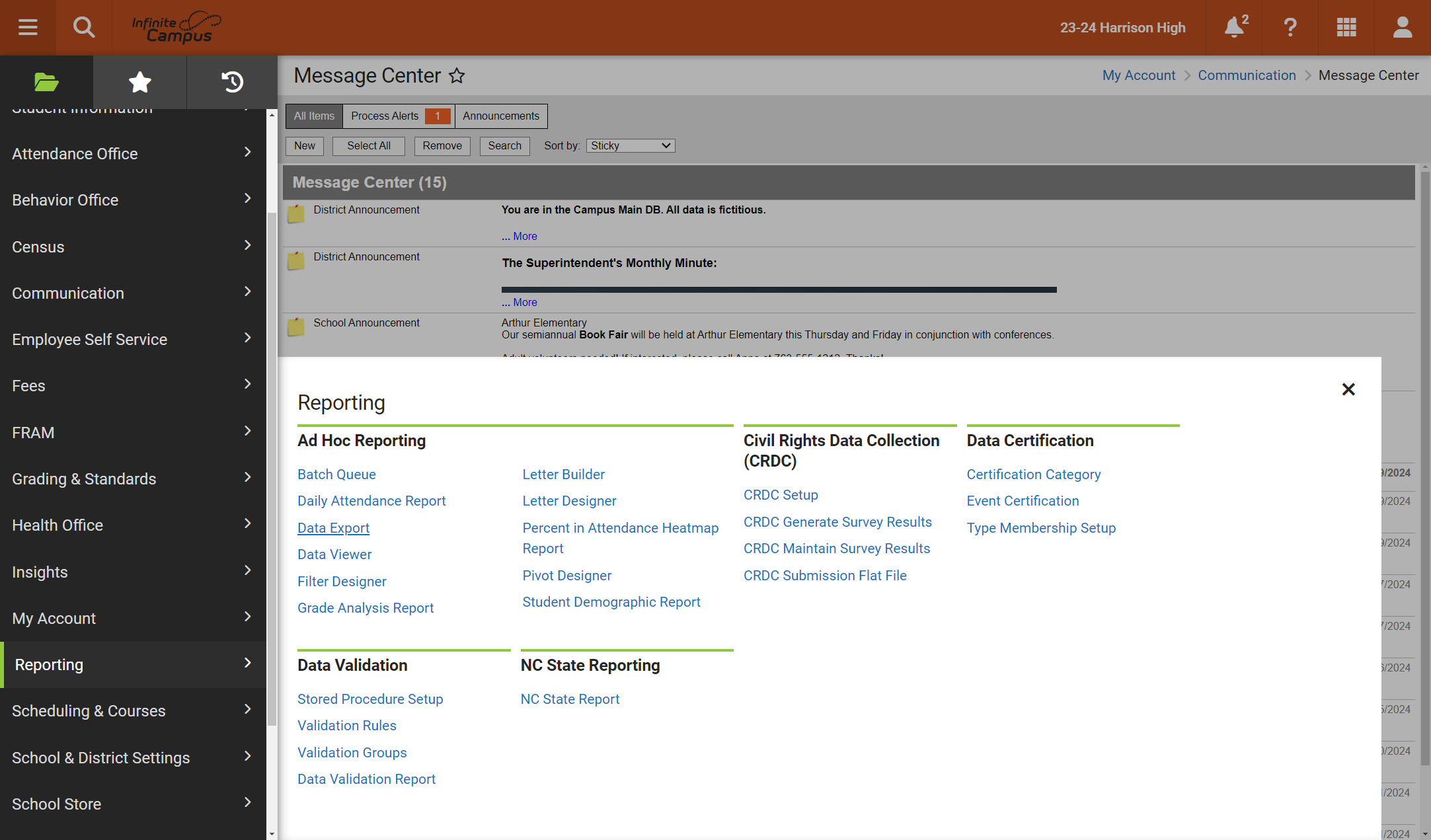1431x840 pixels.
Task: Click the Infinite Campus logo
Action: pos(176,27)
